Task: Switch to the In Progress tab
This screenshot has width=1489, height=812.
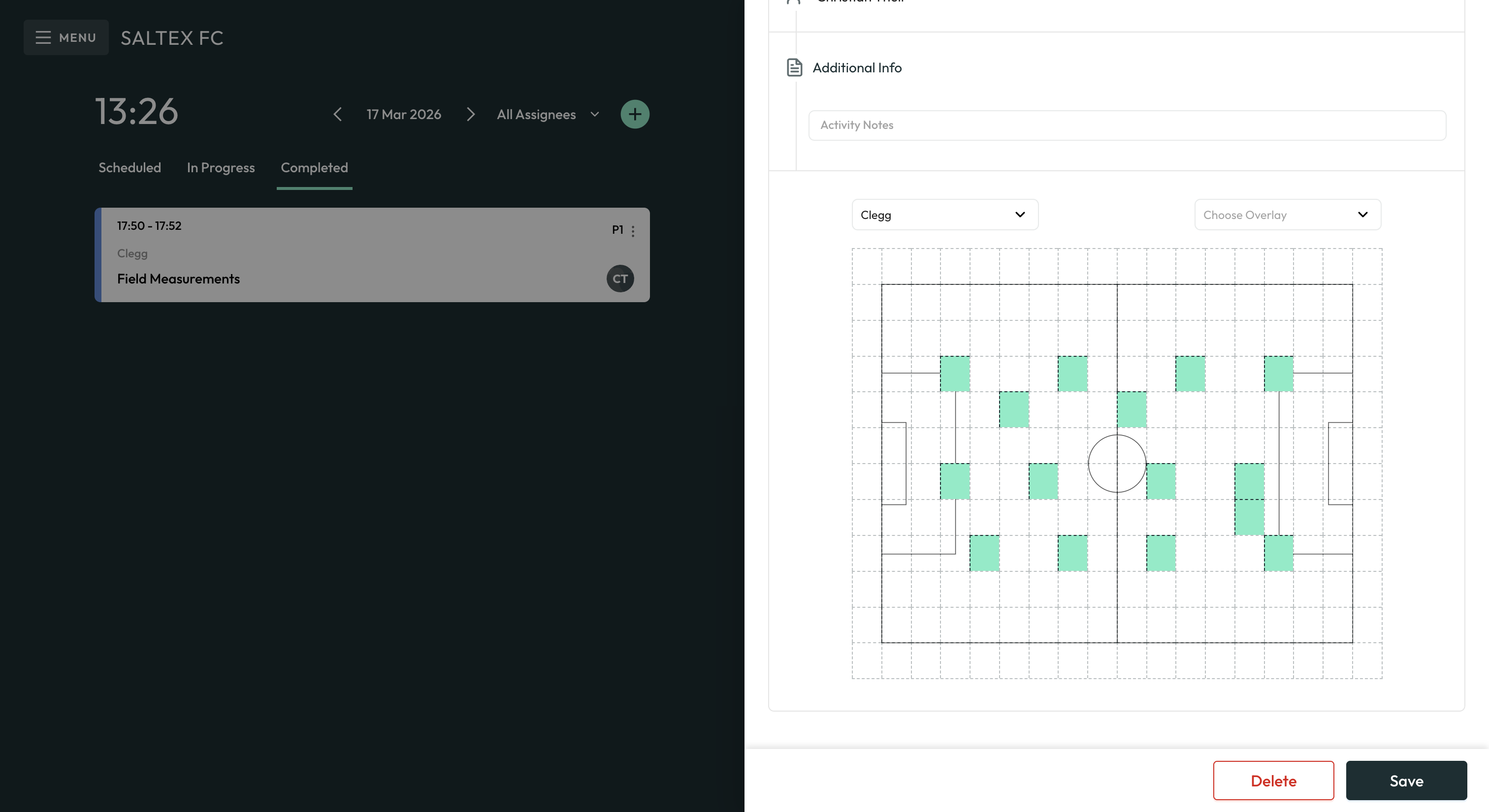Action: coord(220,167)
